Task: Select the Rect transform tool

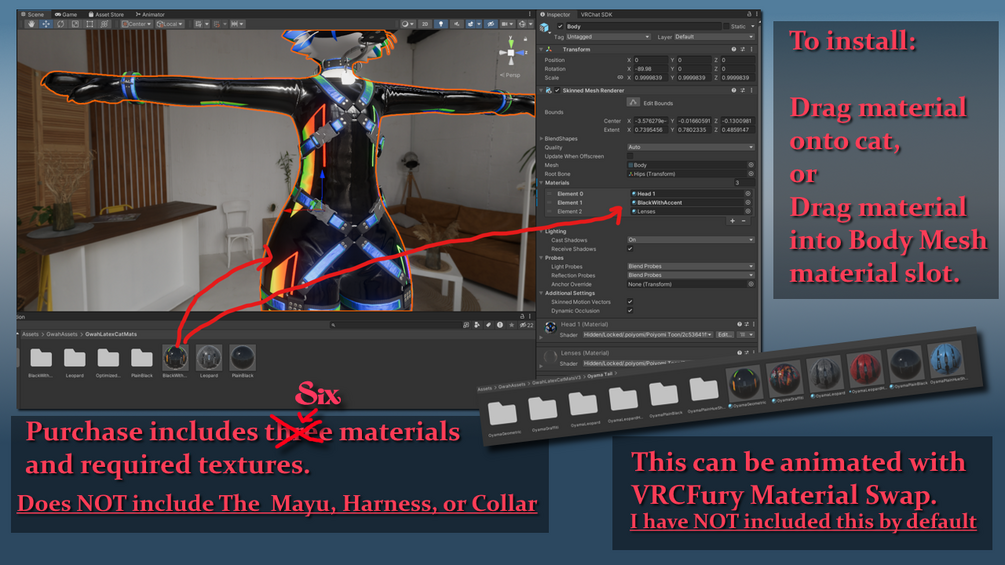Action: pos(90,24)
